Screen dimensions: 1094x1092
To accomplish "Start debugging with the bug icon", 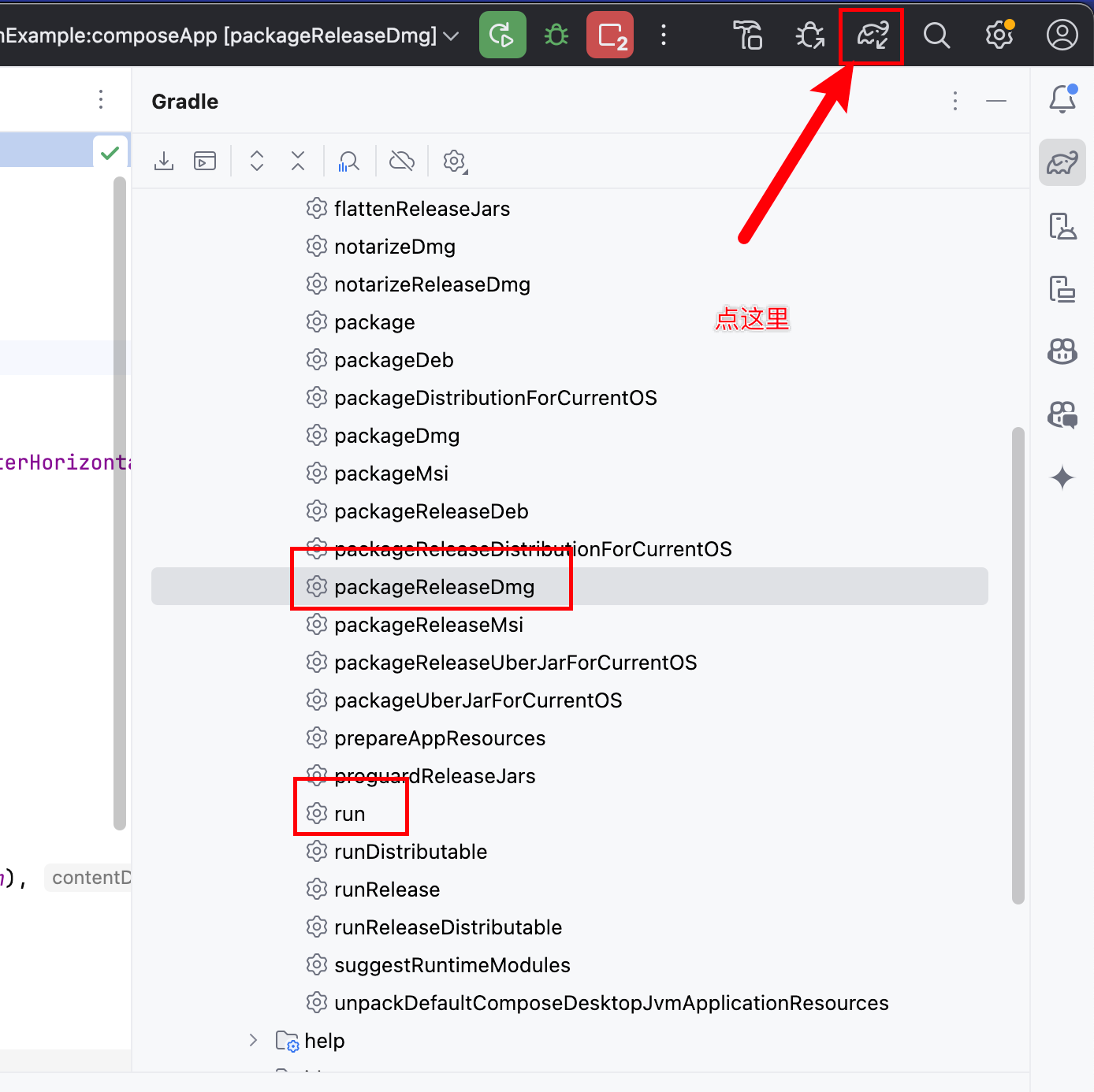I will click(556, 35).
